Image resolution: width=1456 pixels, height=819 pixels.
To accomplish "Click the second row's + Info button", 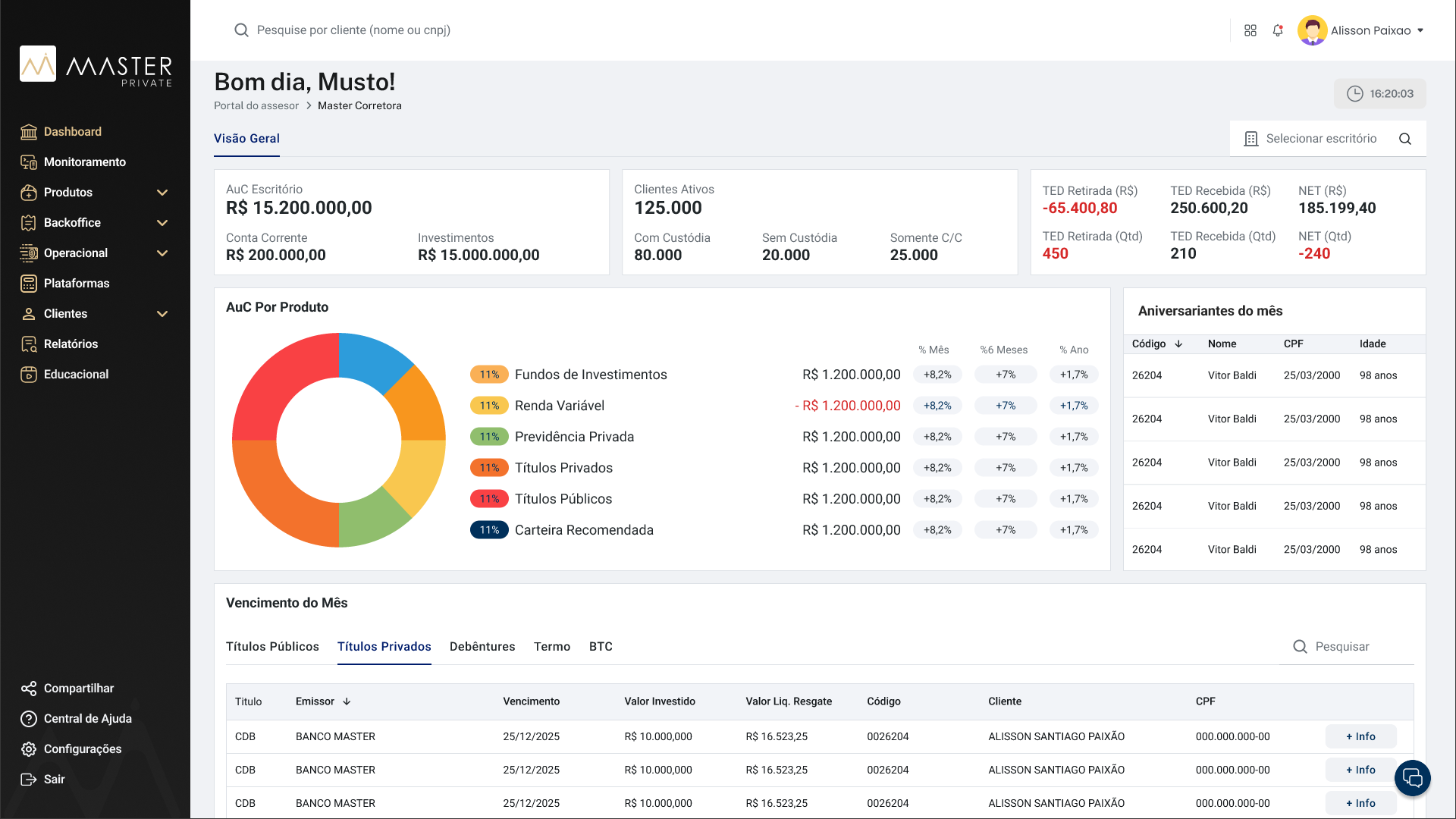I will click(x=1360, y=770).
